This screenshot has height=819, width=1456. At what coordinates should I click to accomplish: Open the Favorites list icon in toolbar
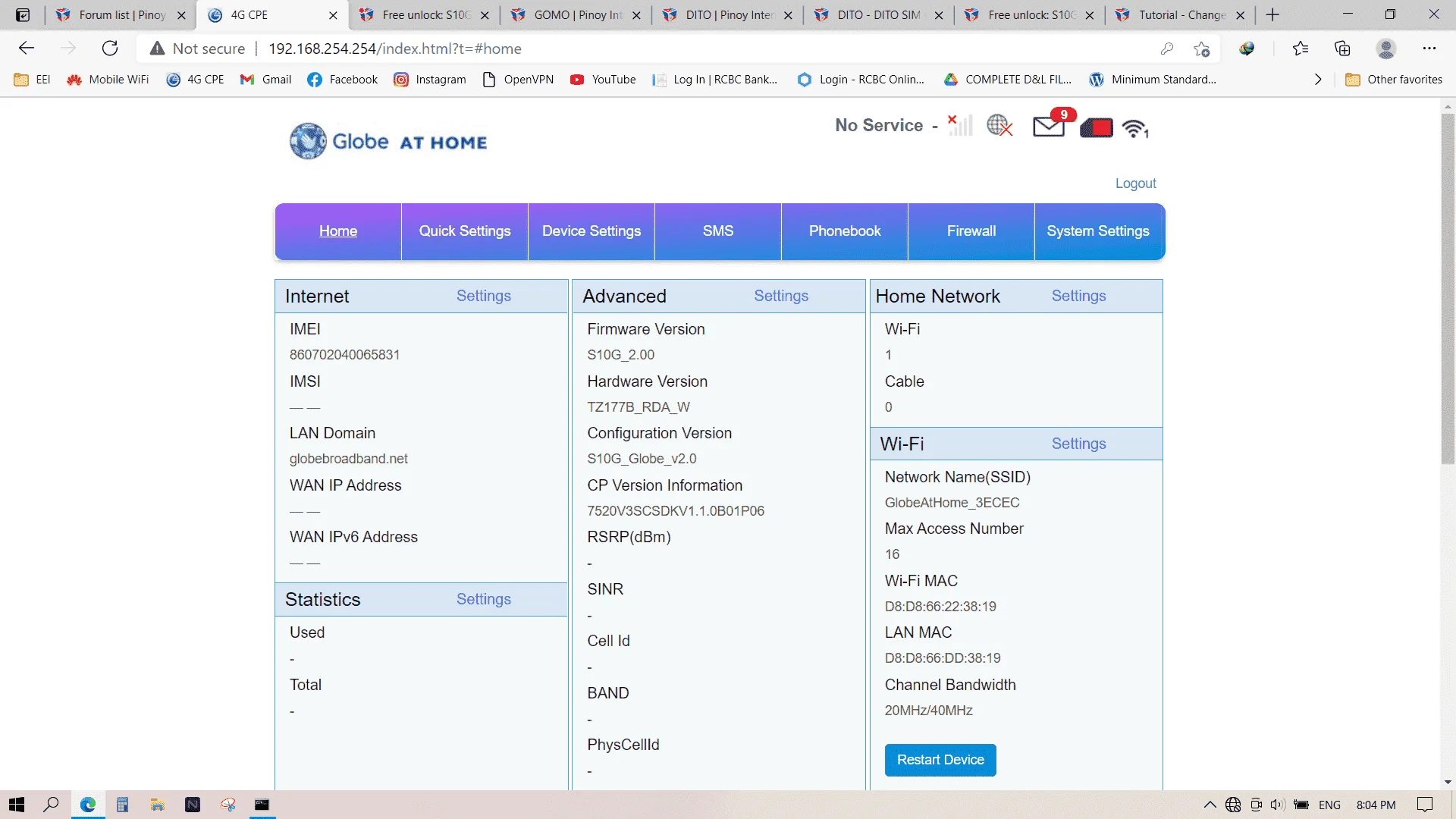pyautogui.click(x=1301, y=49)
